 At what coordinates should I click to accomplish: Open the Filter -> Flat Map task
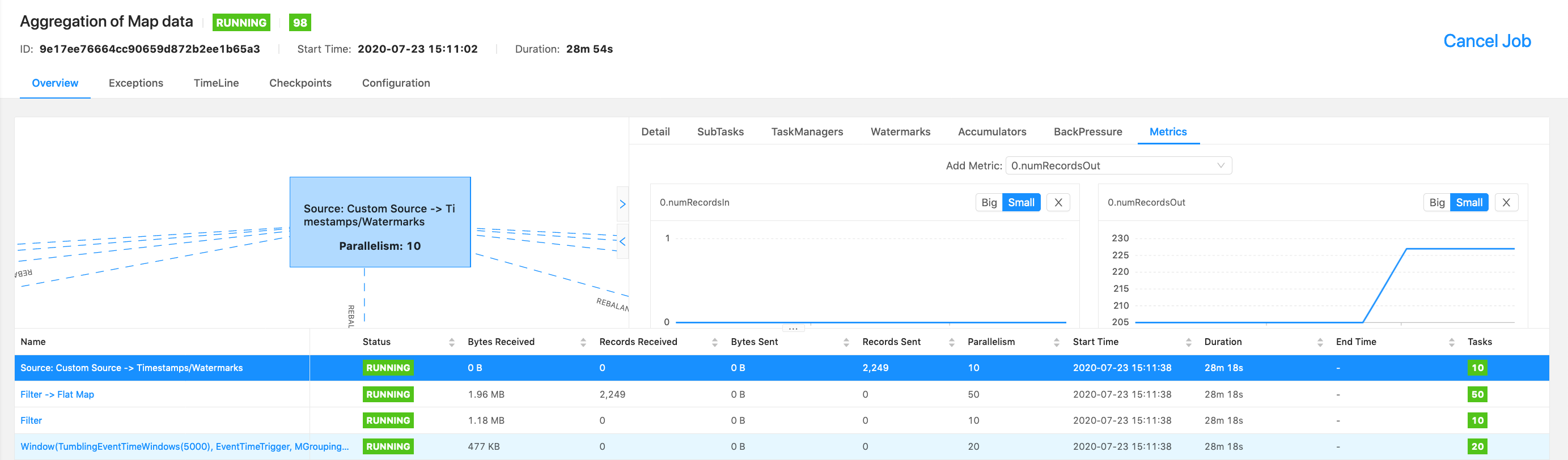[57, 394]
